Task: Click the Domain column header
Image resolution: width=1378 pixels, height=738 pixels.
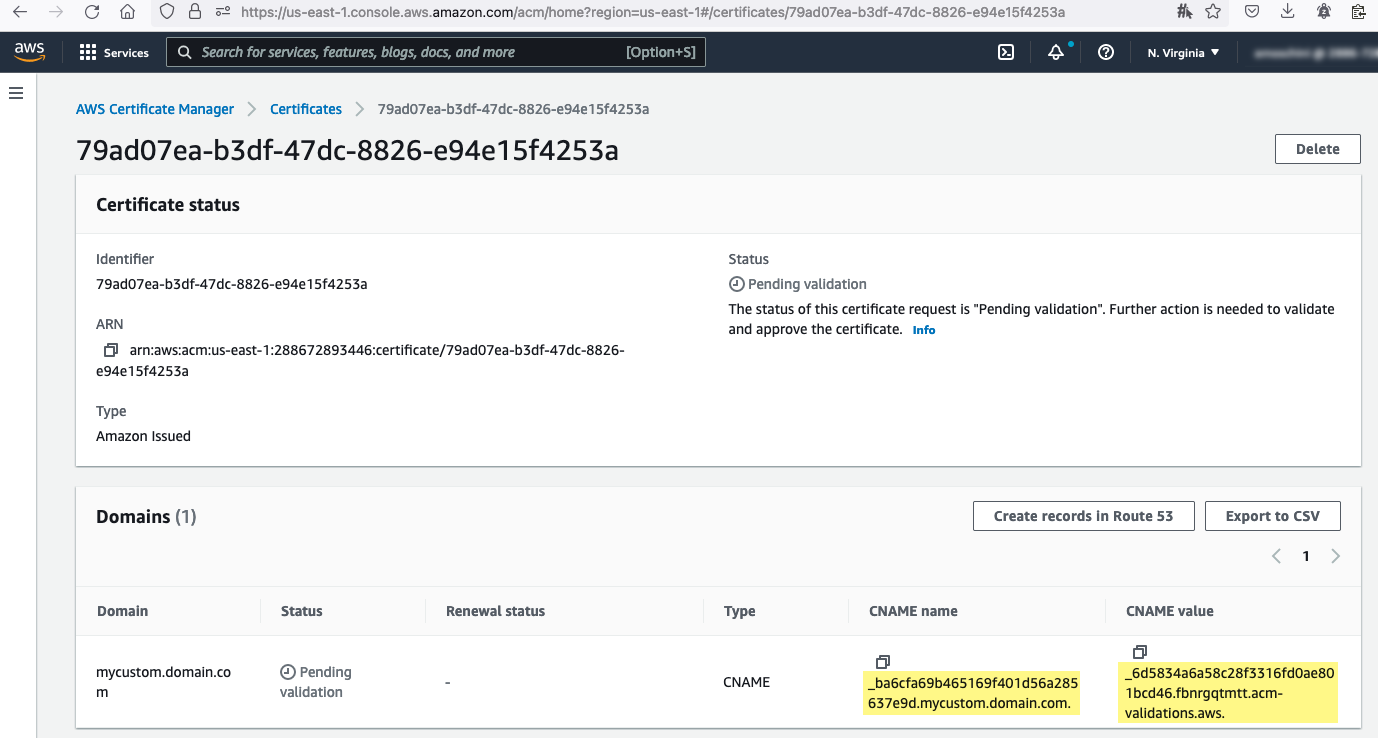Action: [123, 611]
